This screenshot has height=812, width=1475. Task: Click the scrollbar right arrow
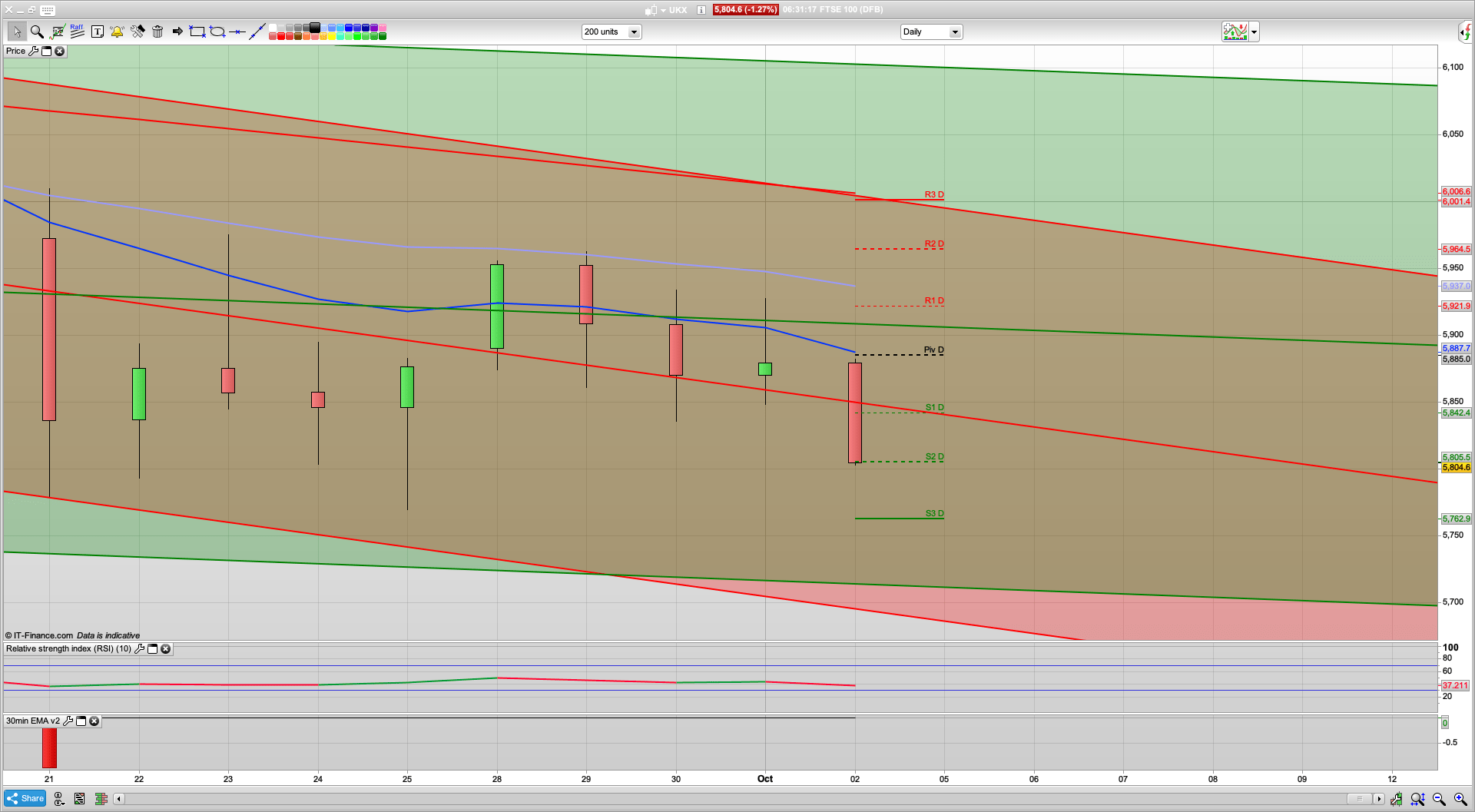(1379, 799)
